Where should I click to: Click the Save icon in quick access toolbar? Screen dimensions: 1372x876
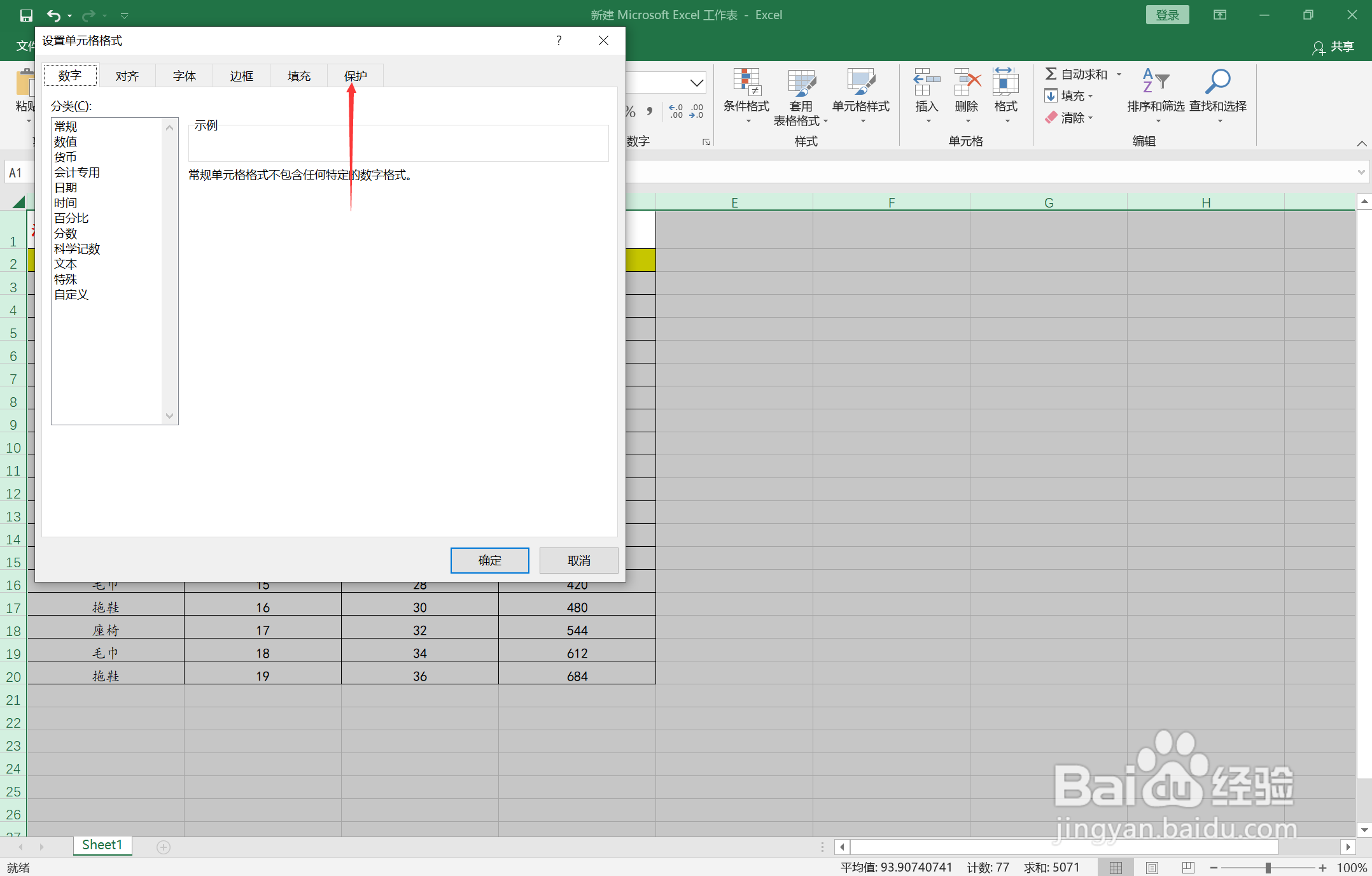26,15
